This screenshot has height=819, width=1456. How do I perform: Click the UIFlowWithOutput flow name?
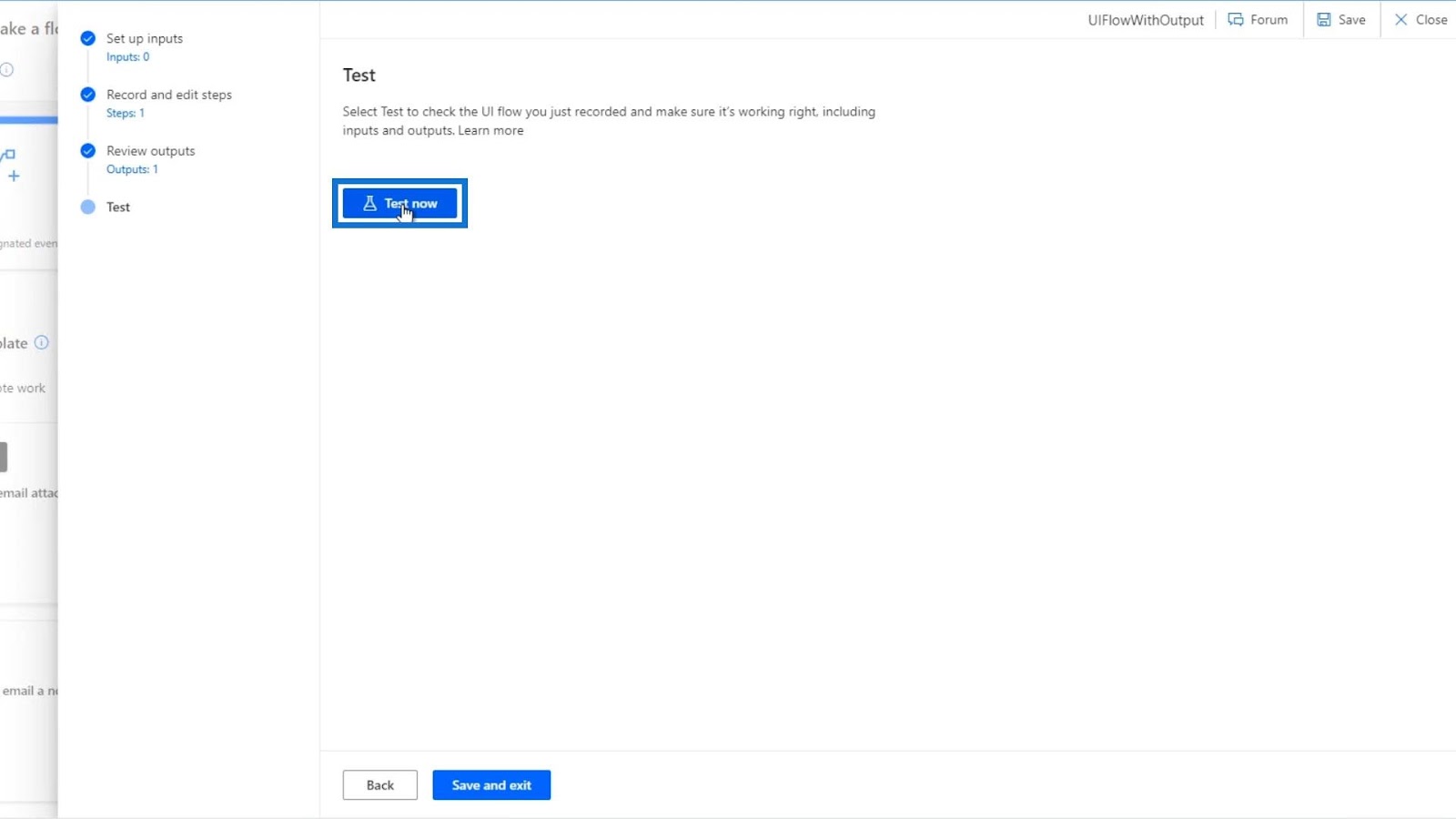tap(1146, 20)
